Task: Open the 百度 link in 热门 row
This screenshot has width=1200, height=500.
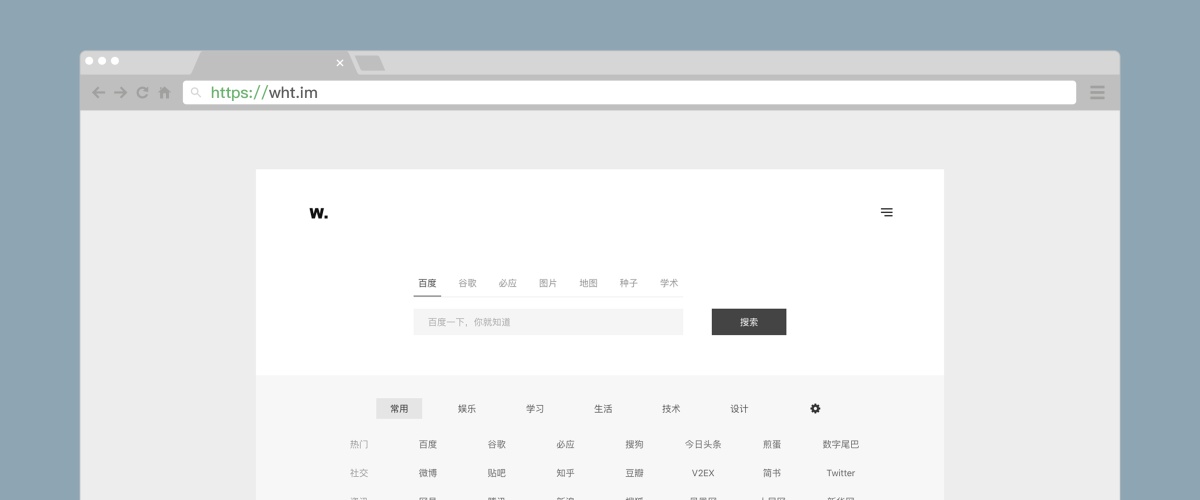Action: pos(428,444)
